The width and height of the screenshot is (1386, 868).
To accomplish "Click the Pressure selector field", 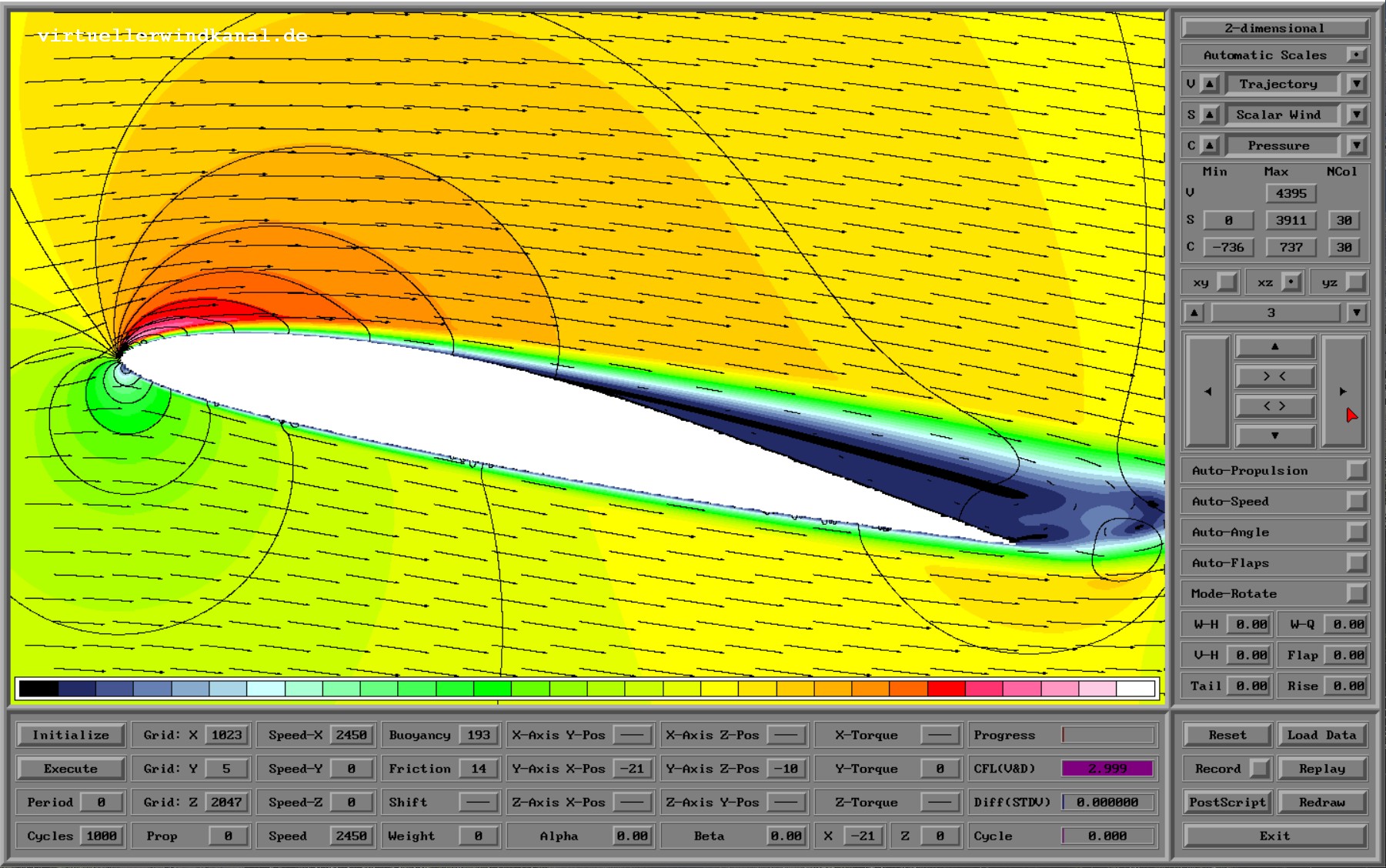I will [x=1282, y=145].
